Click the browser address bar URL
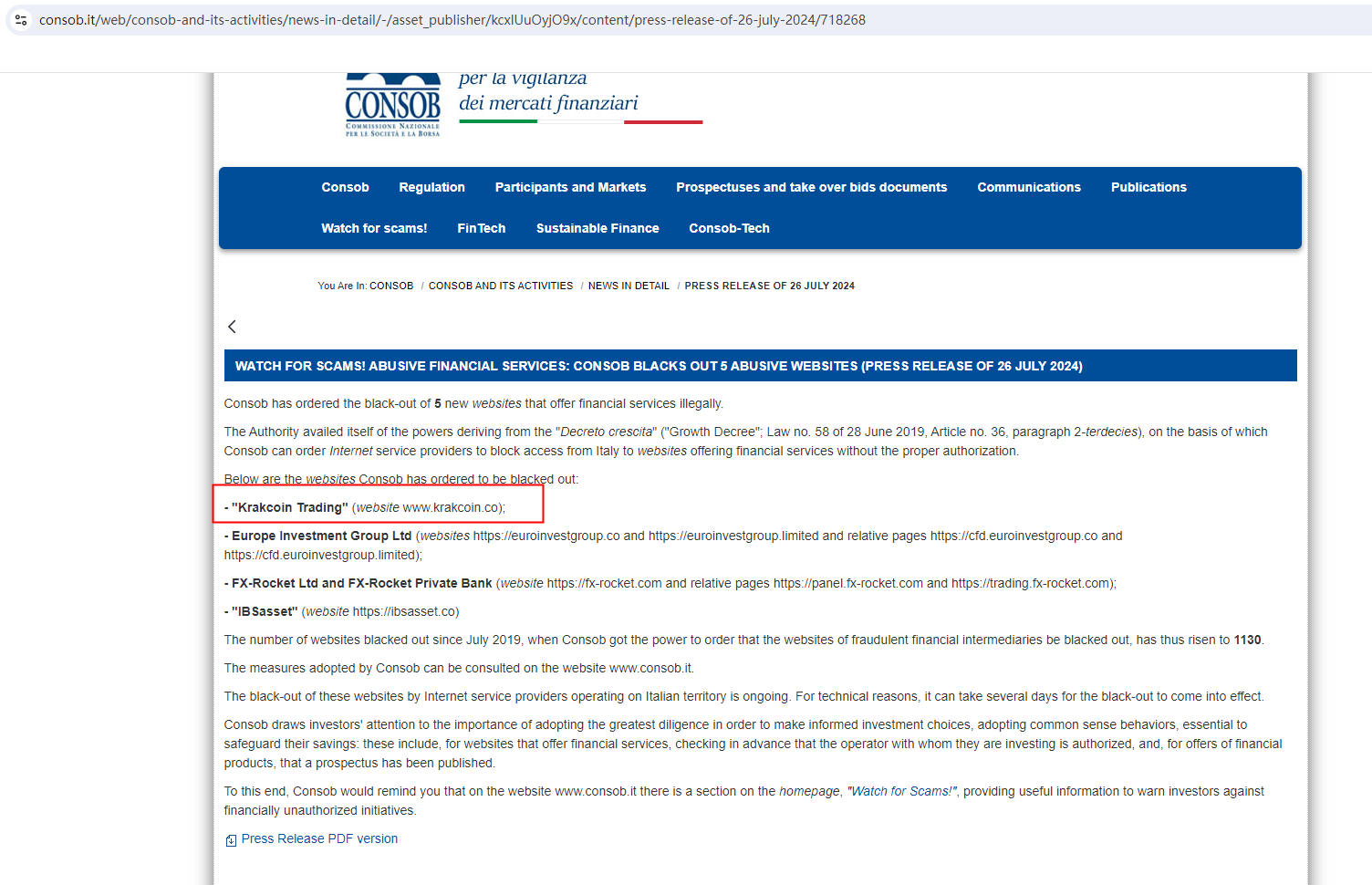The height and width of the screenshot is (885, 1372). (452, 20)
